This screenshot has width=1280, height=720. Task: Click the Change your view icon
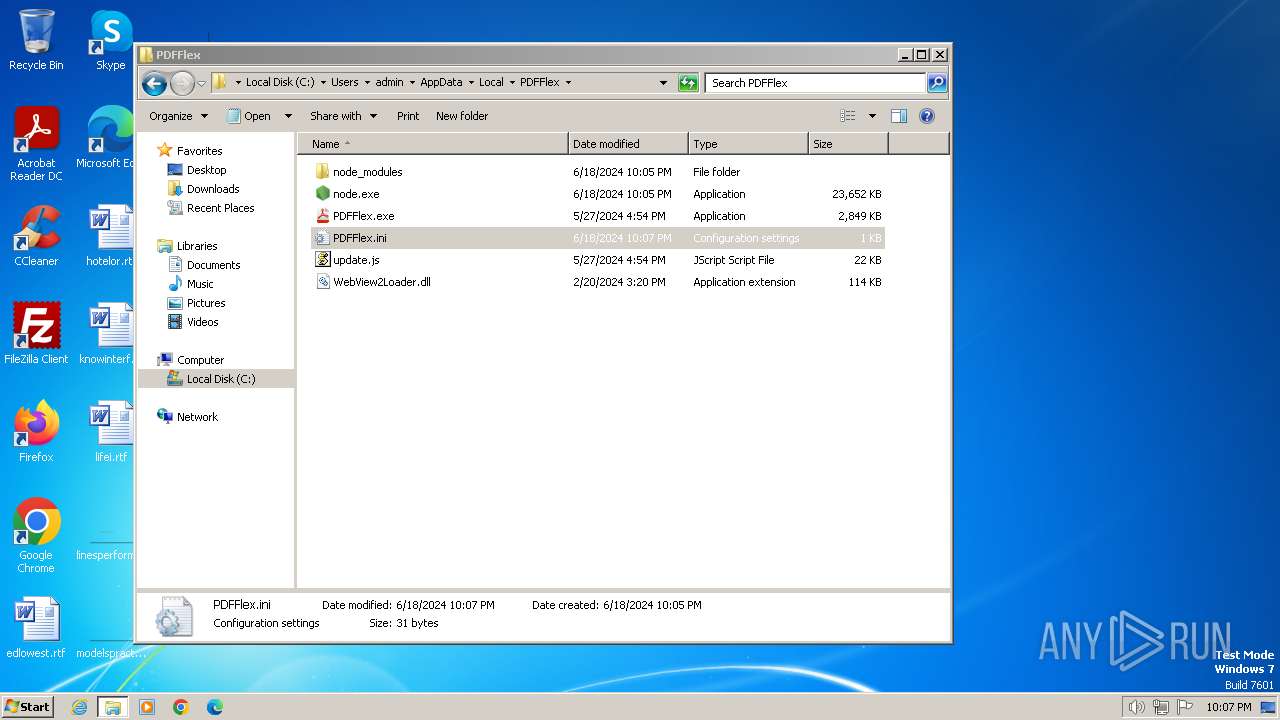pyautogui.click(x=848, y=116)
